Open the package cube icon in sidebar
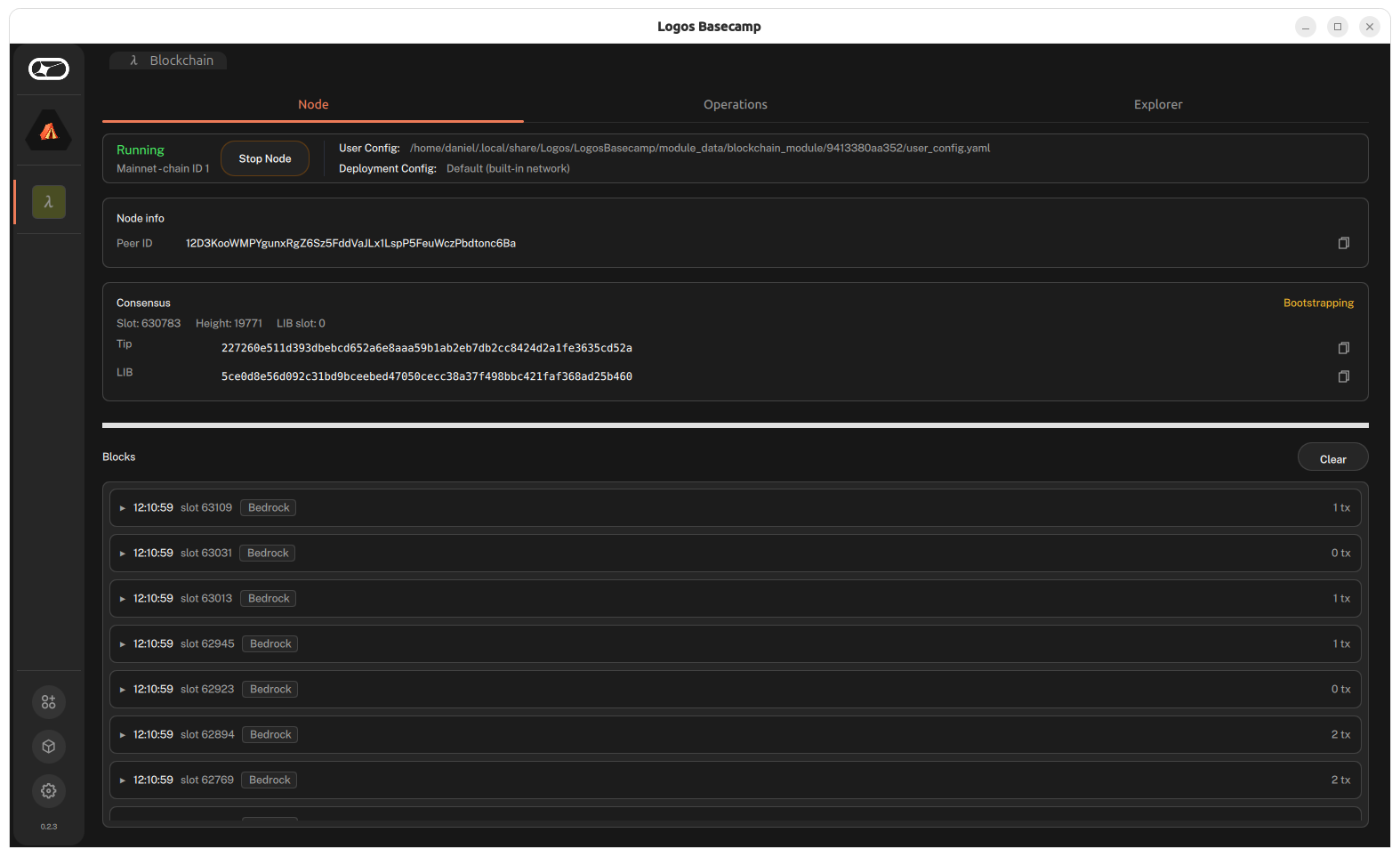Image resolution: width=1400 pixels, height=857 pixels. coord(49,747)
